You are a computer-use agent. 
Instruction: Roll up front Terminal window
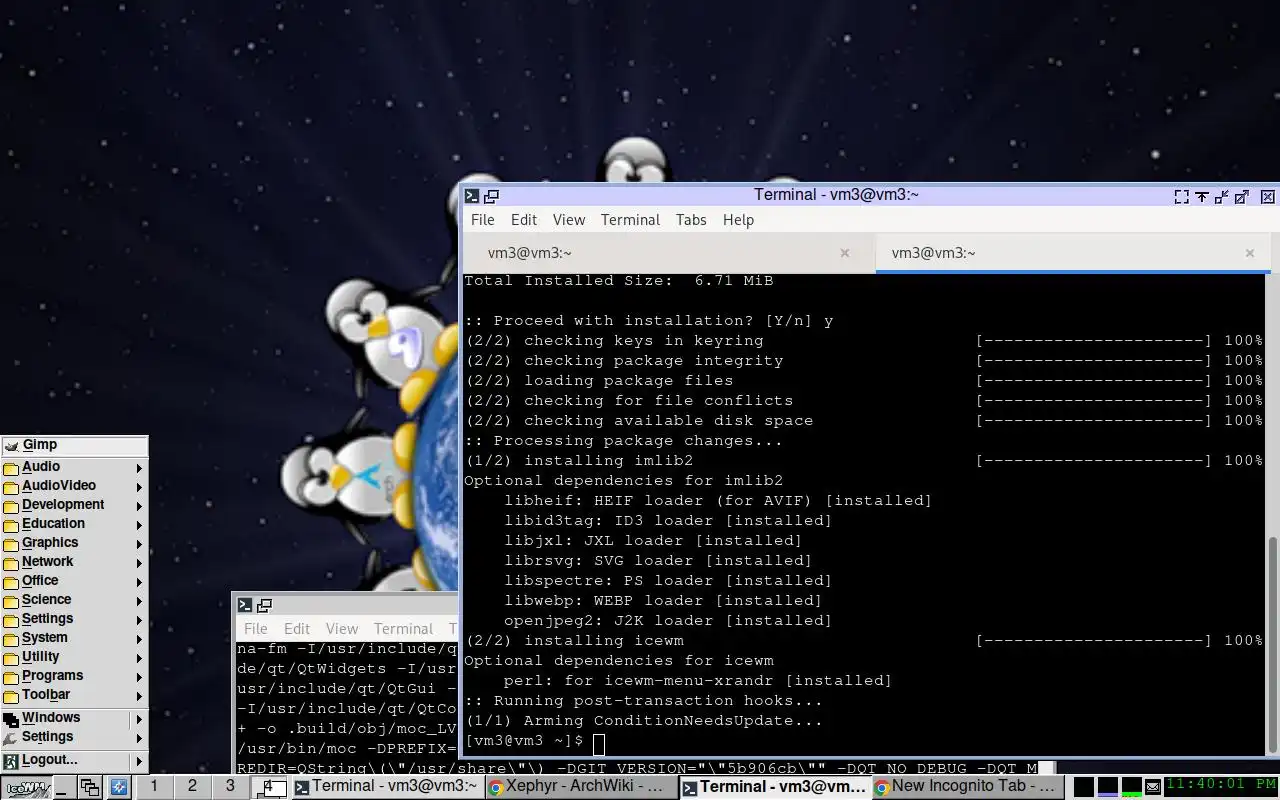[x=1201, y=197]
